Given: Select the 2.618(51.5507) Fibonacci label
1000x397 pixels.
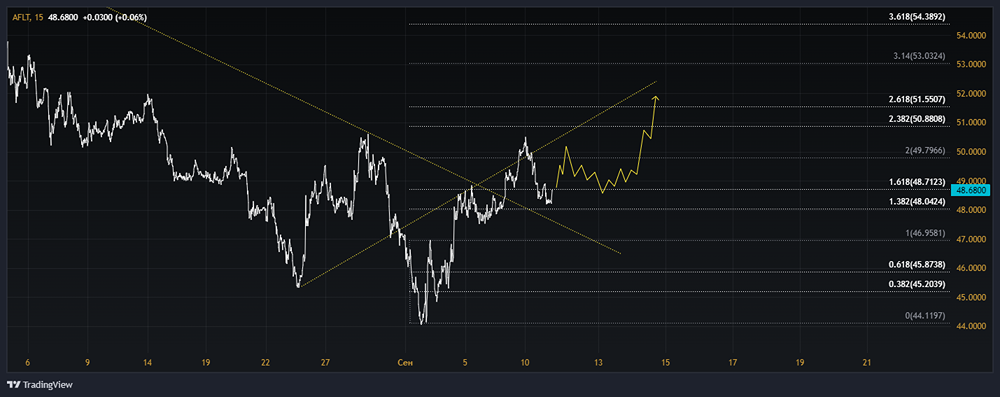Looking at the screenshot, I should [916, 100].
